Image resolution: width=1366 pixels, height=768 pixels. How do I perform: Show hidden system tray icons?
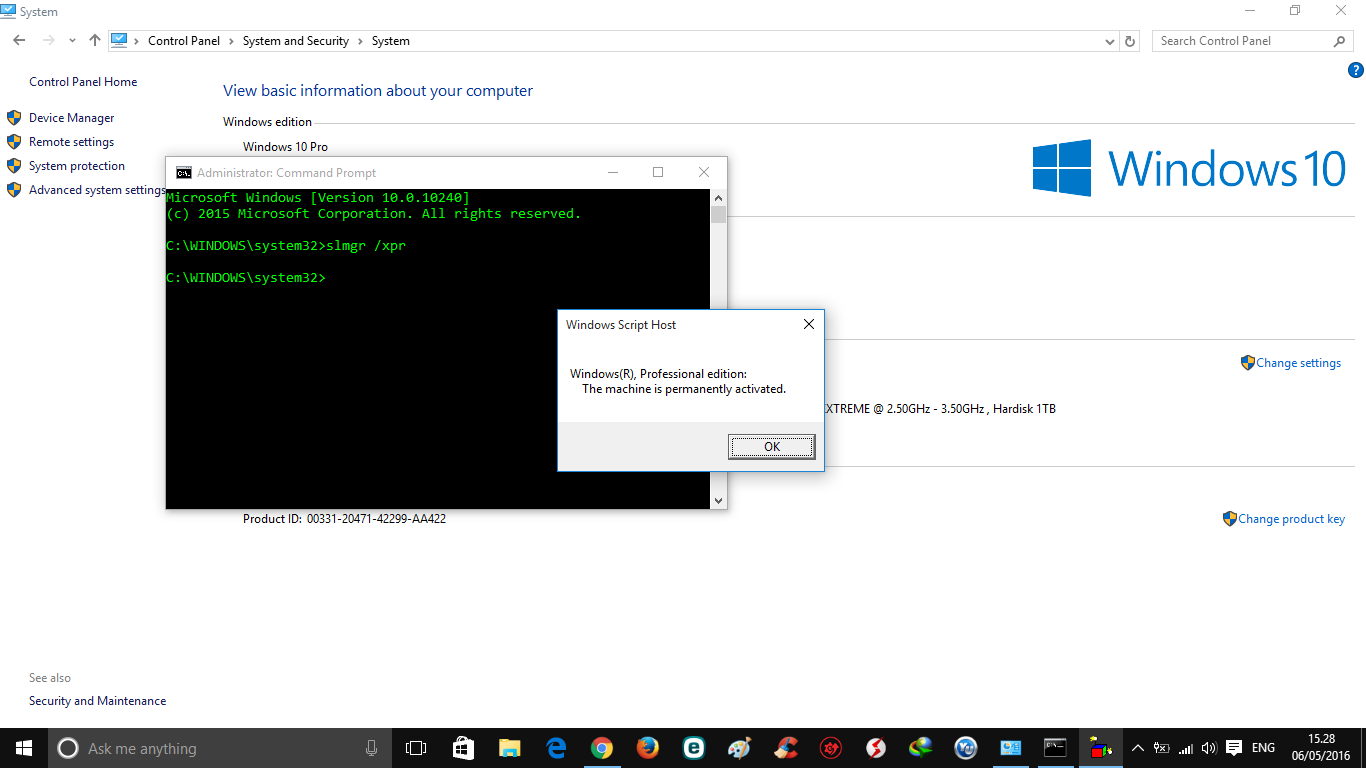(x=1137, y=748)
